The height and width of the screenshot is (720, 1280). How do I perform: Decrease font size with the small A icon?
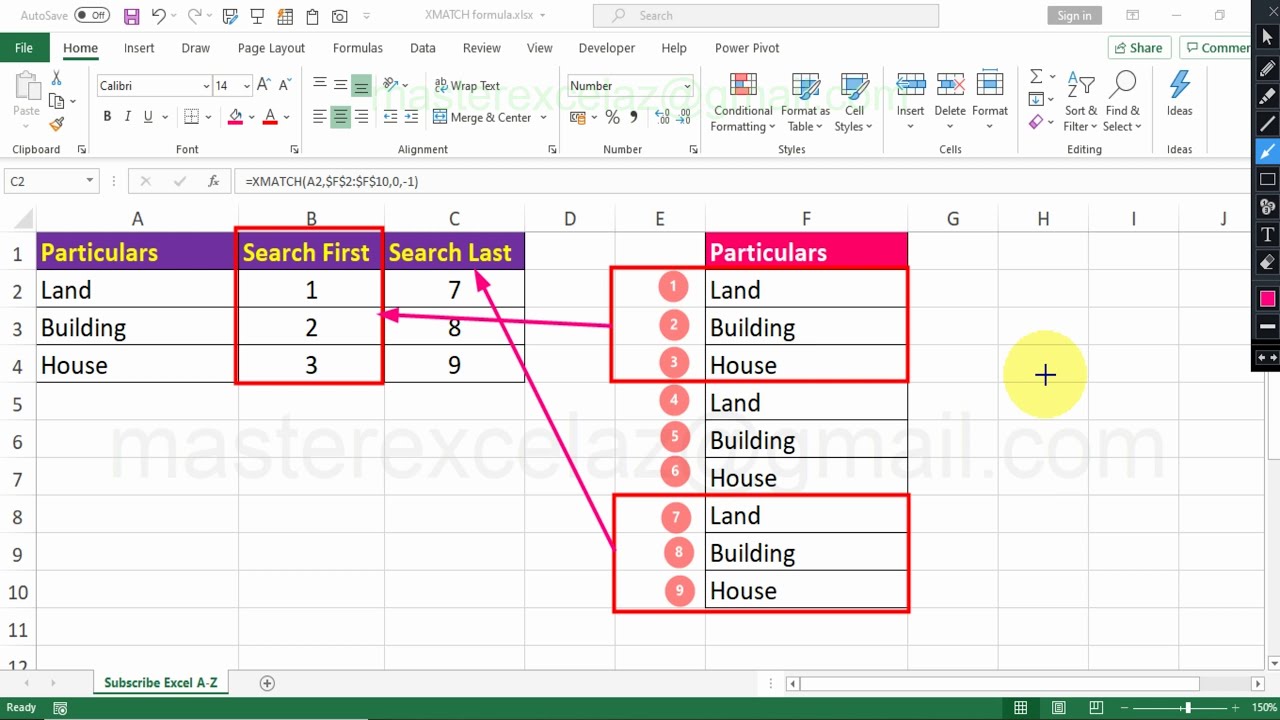[285, 86]
